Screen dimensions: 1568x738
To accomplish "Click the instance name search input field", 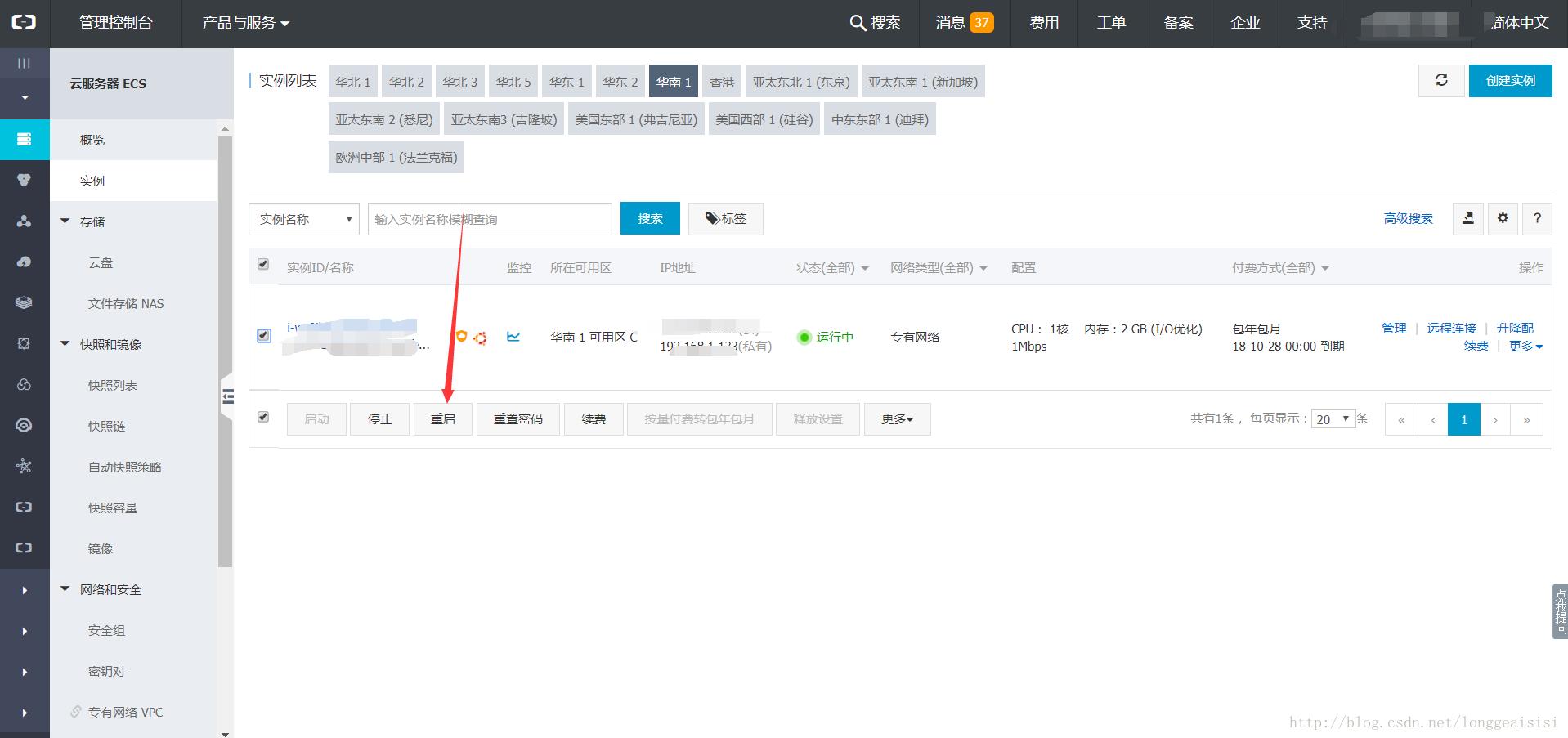I will click(x=490, y=219).
